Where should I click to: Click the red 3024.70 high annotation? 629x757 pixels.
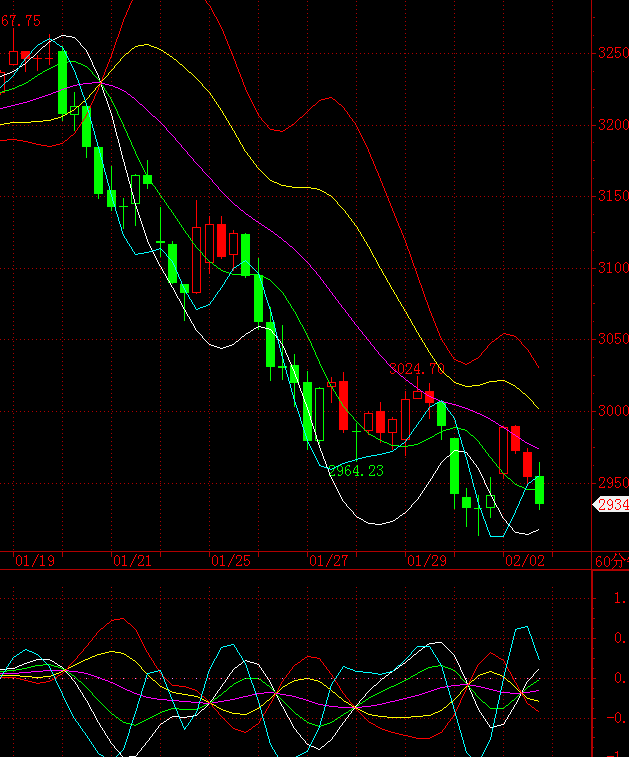tap(417, 369)
